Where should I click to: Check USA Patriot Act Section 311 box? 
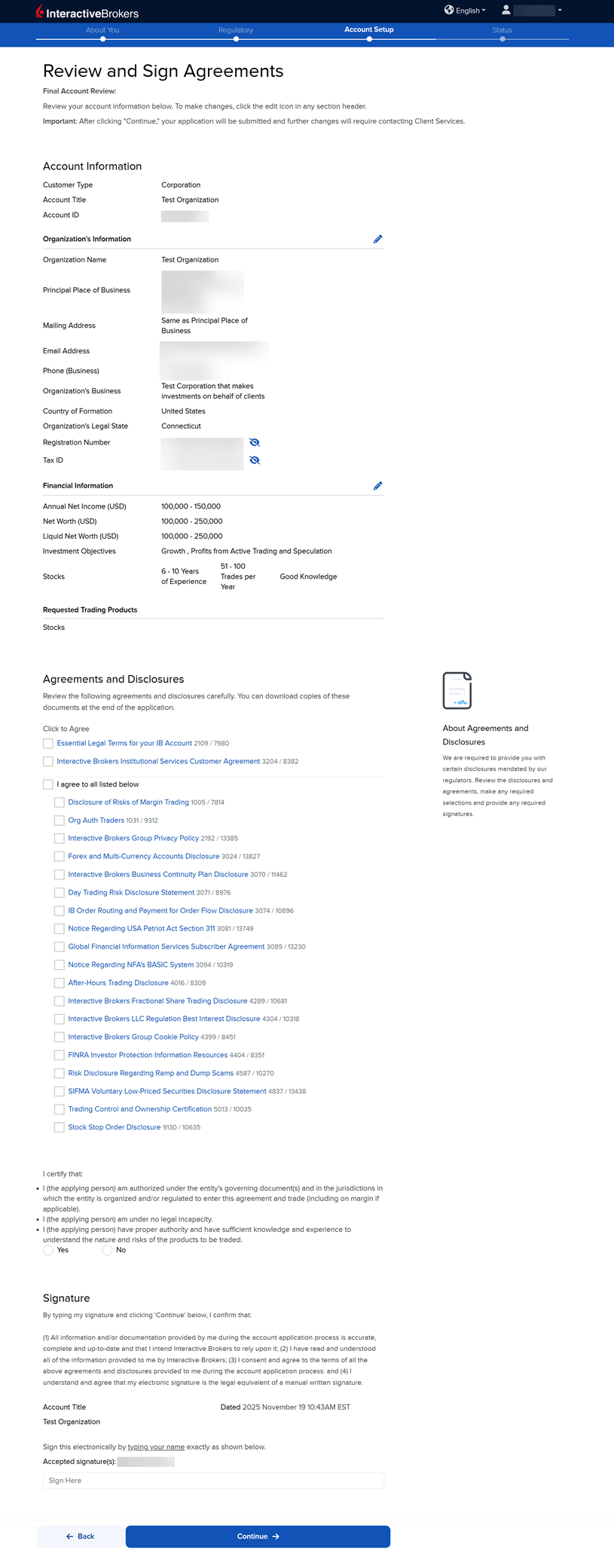(x=60, y=929)
